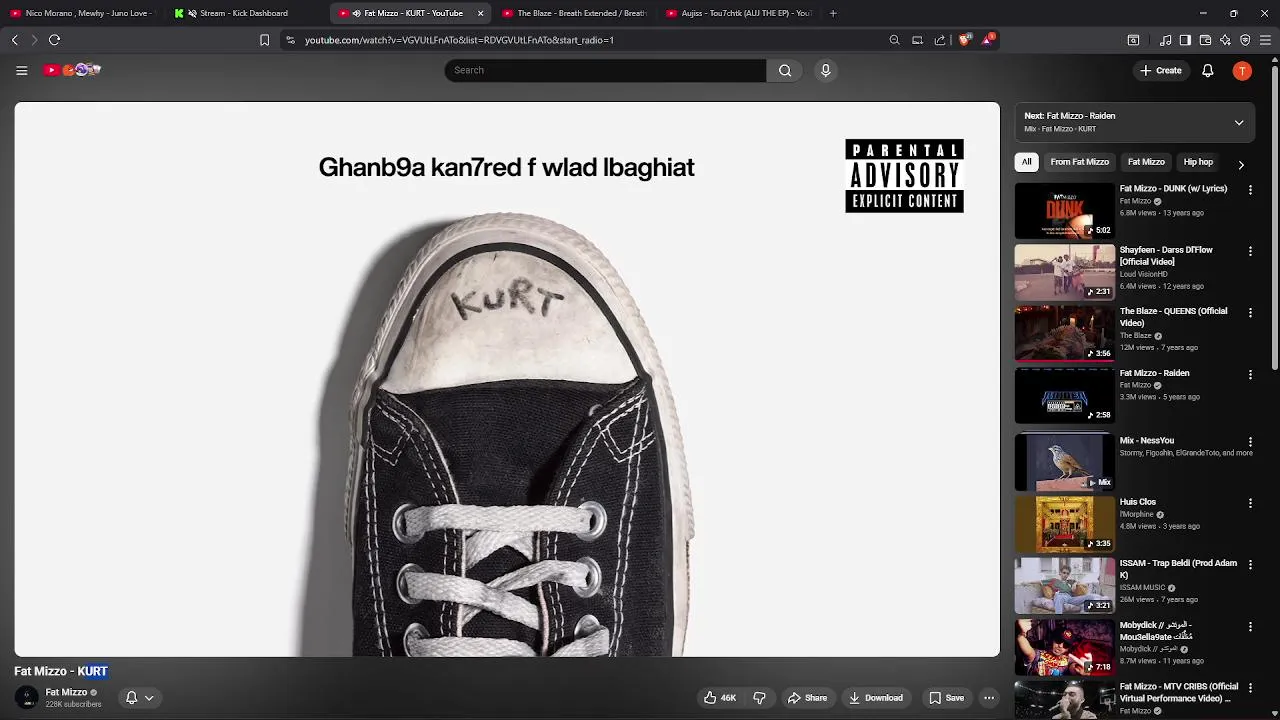The width and height of the screenshot is (1280, 720).
Task: Open tab search icon in toolbar
Action: 1133,40
